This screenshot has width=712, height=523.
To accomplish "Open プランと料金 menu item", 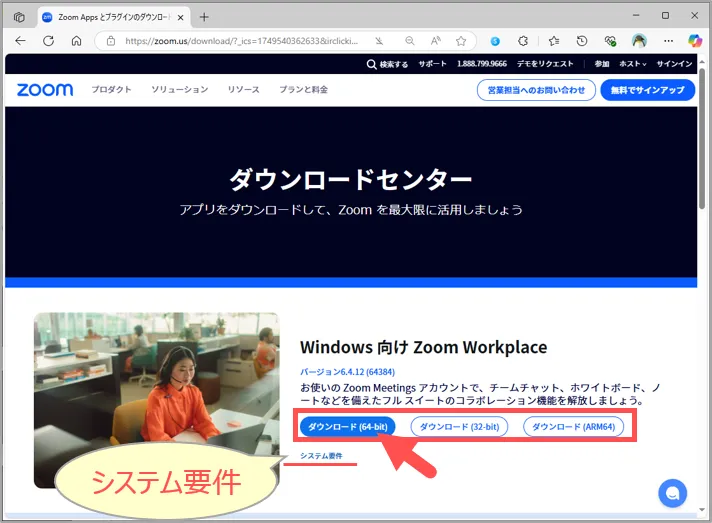I will pyautogui.click(x=303, y=89).
